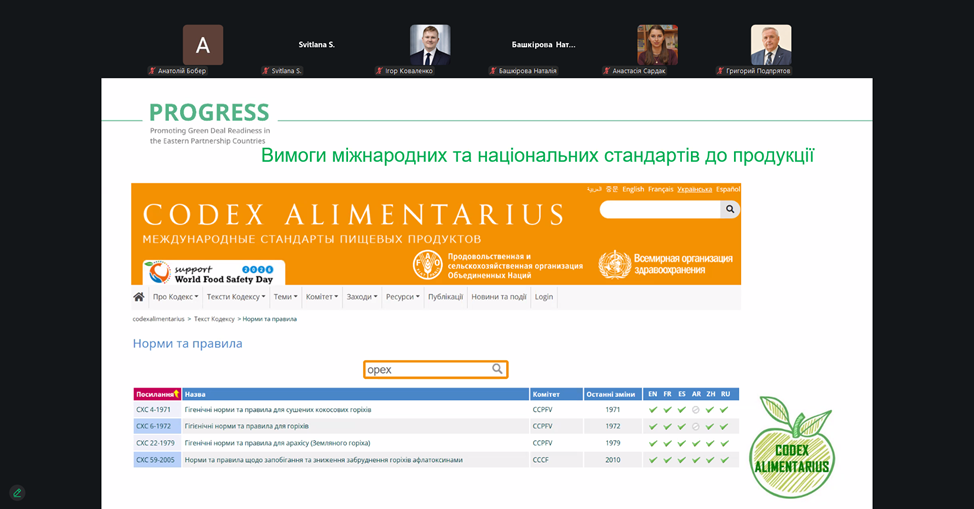Click the muted microphone icon for Анастасія Сардак
The width and height of the screenshot is (974, 509).
(x=606, y=71)
